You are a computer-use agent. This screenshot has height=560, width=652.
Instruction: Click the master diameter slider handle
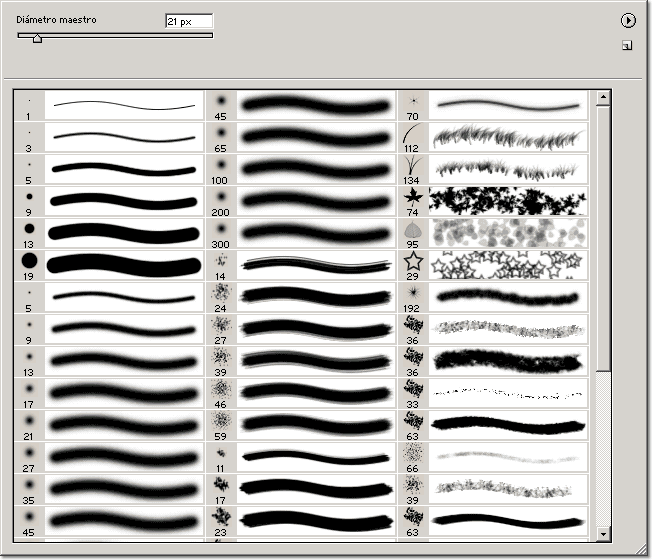37,39
